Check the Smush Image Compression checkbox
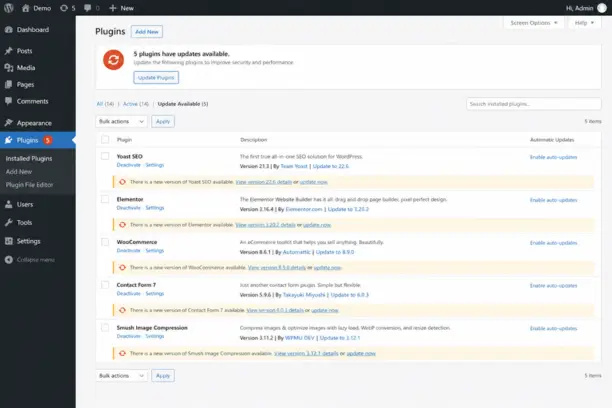The height and width of the screenshot is (408, 612). click(x=105, y=327)
